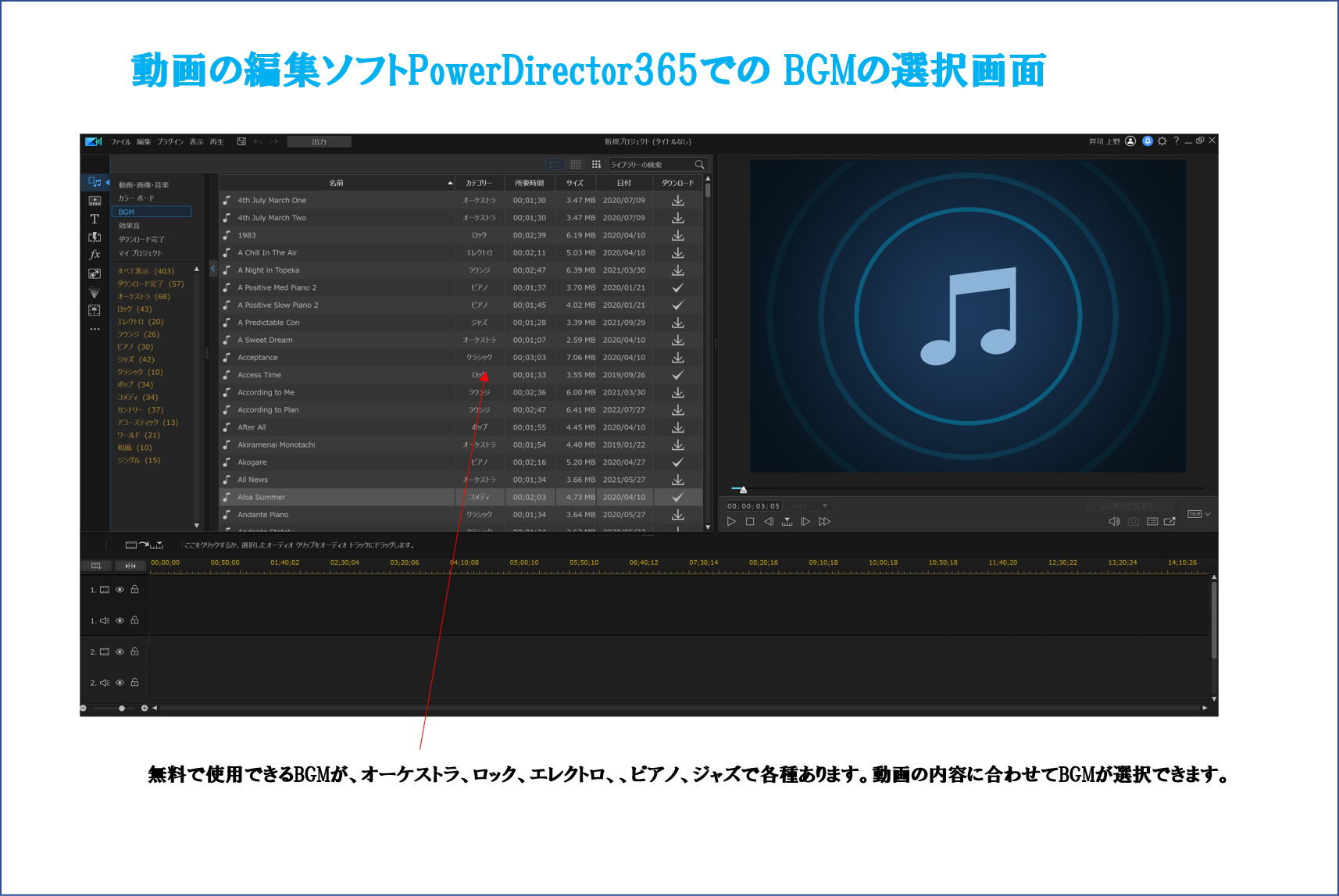Lock video track 1
The width and height of the screenshot is (1339, 896).
pos(134,590)
